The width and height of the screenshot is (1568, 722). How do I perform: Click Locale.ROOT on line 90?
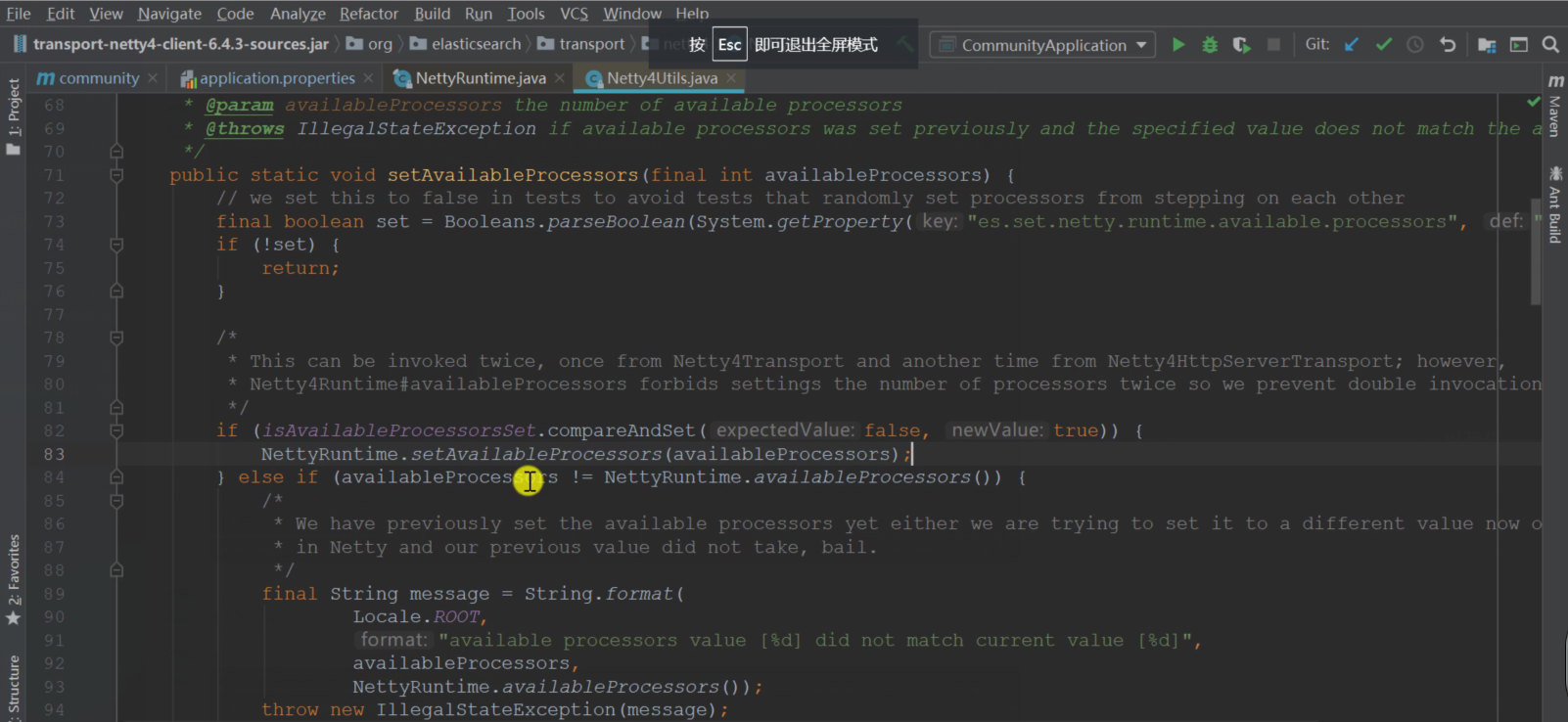[416, 617]
